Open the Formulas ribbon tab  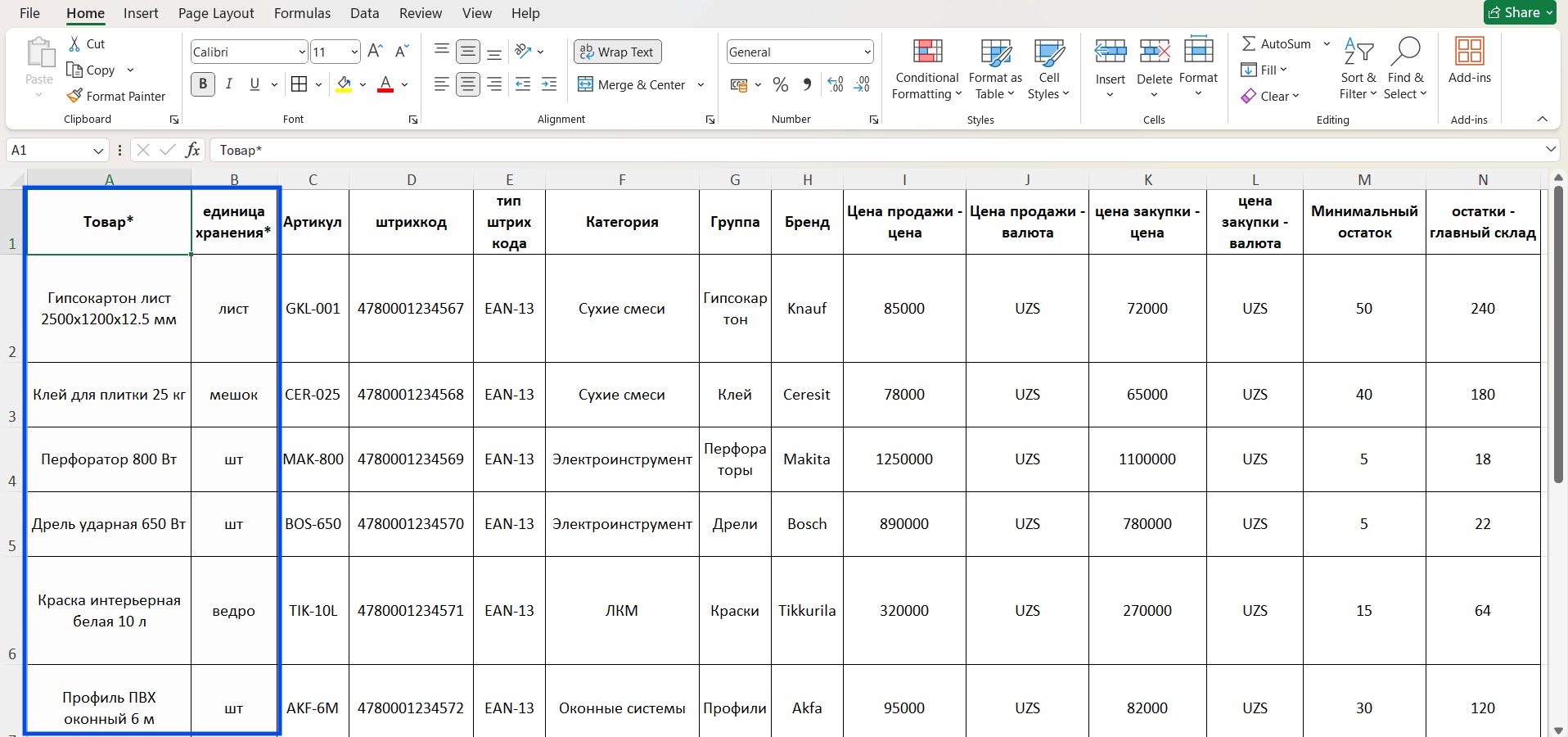coord(302,13)
